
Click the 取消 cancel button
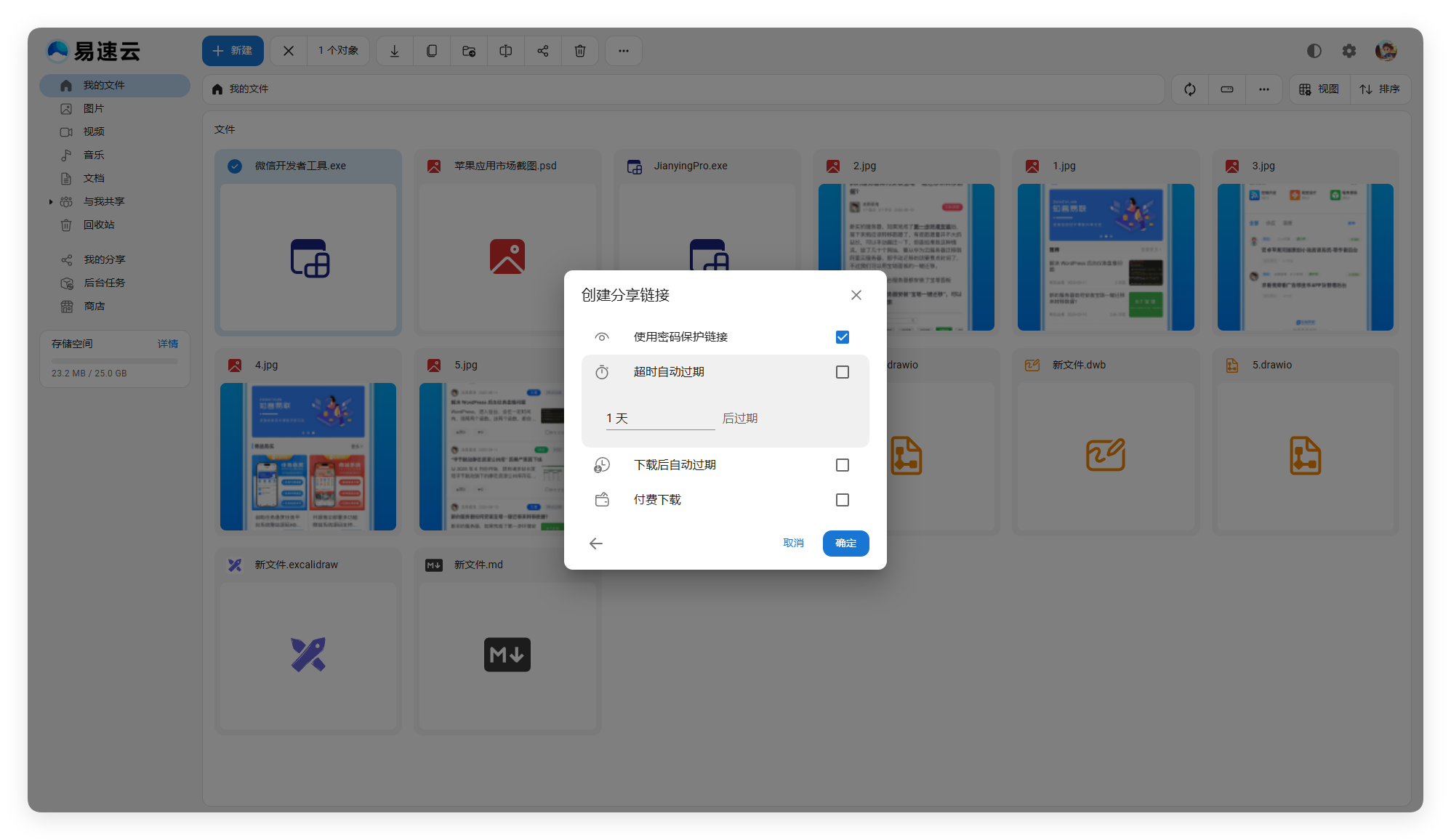793,544
